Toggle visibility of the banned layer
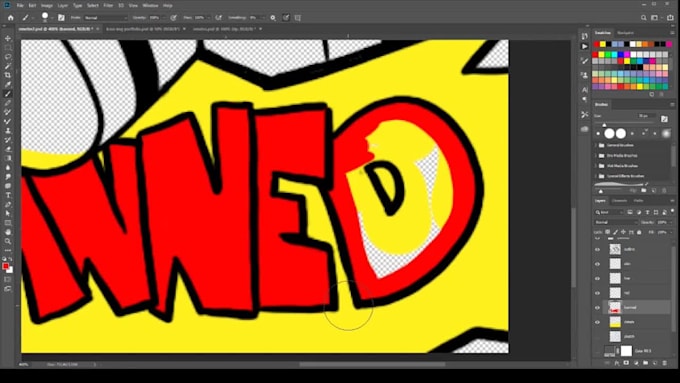The height and width of the screenshot is (383, 680). (x=598, y=308)
